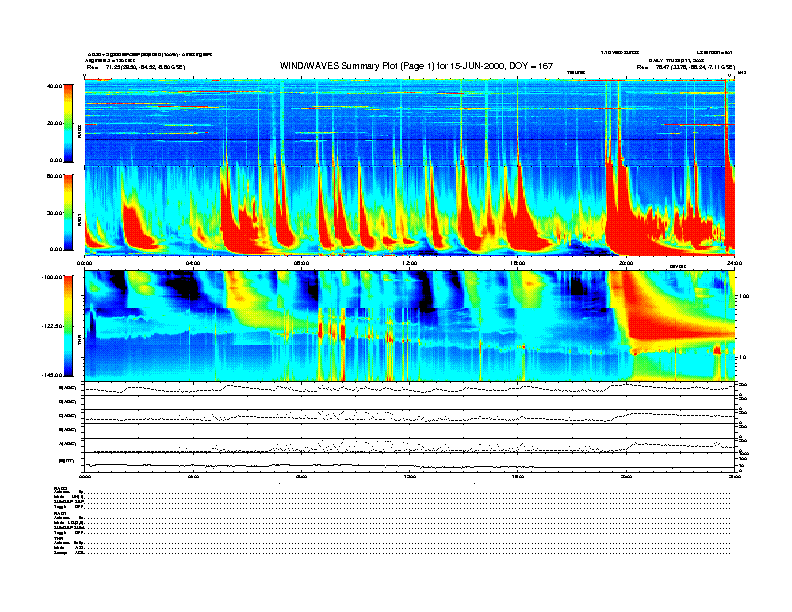Image resolution: width=792 pixels, height=612 pixels.
Task: Click the 40.00 color scale label
Action: coord(55,86)
